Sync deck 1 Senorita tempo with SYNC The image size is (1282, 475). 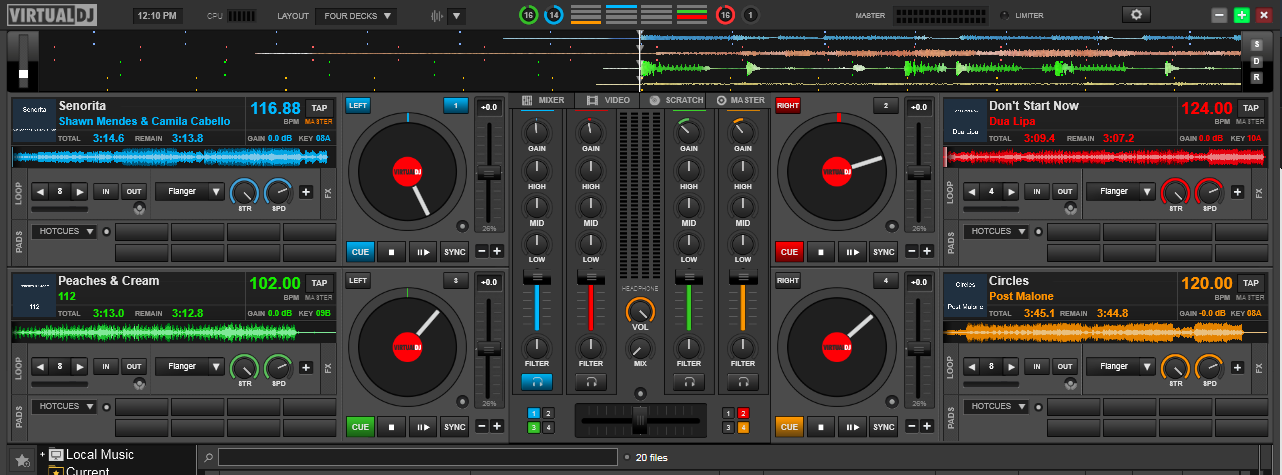[455, 252]
